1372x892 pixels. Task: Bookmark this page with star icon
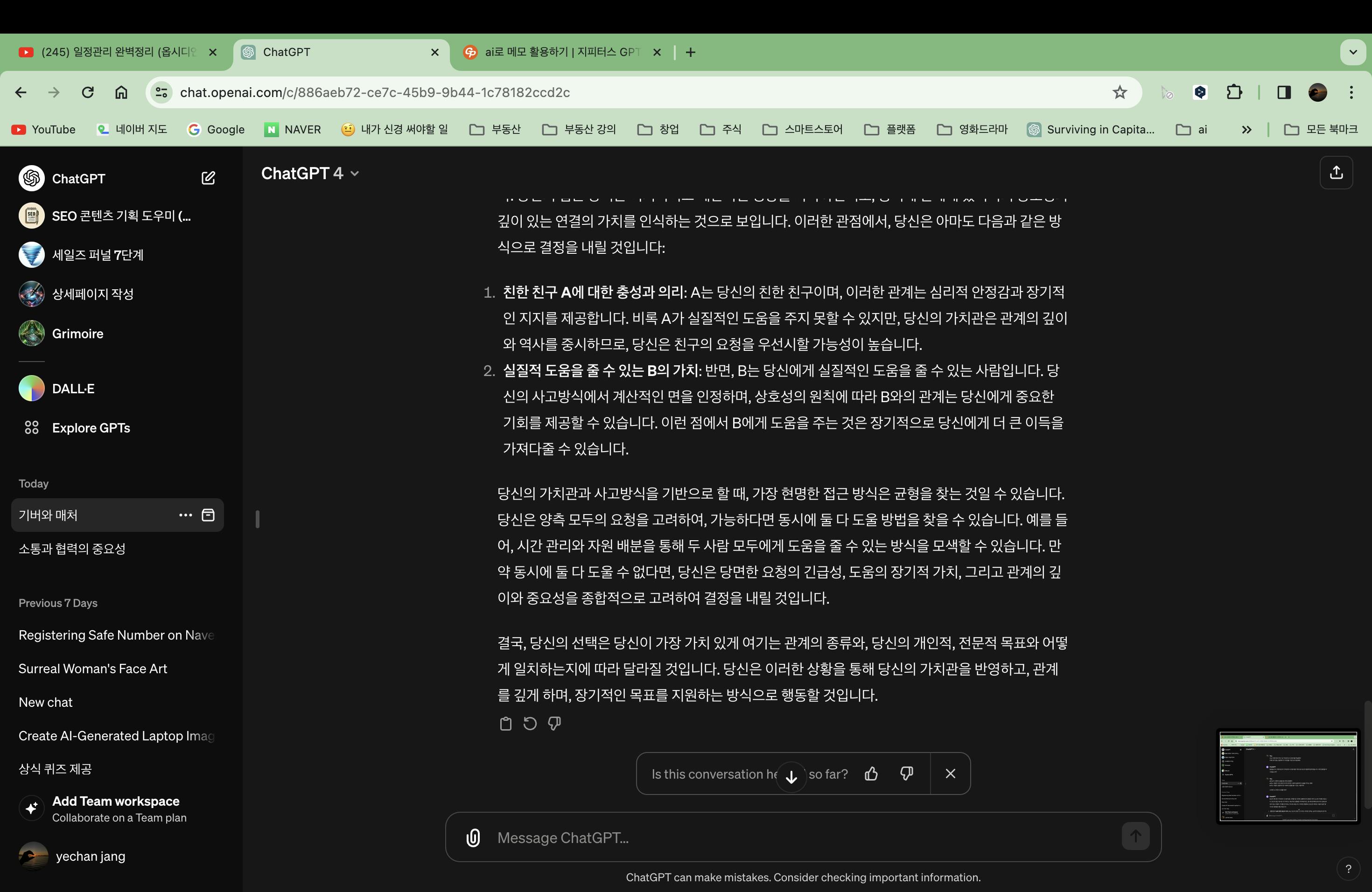click(1120, 92)
